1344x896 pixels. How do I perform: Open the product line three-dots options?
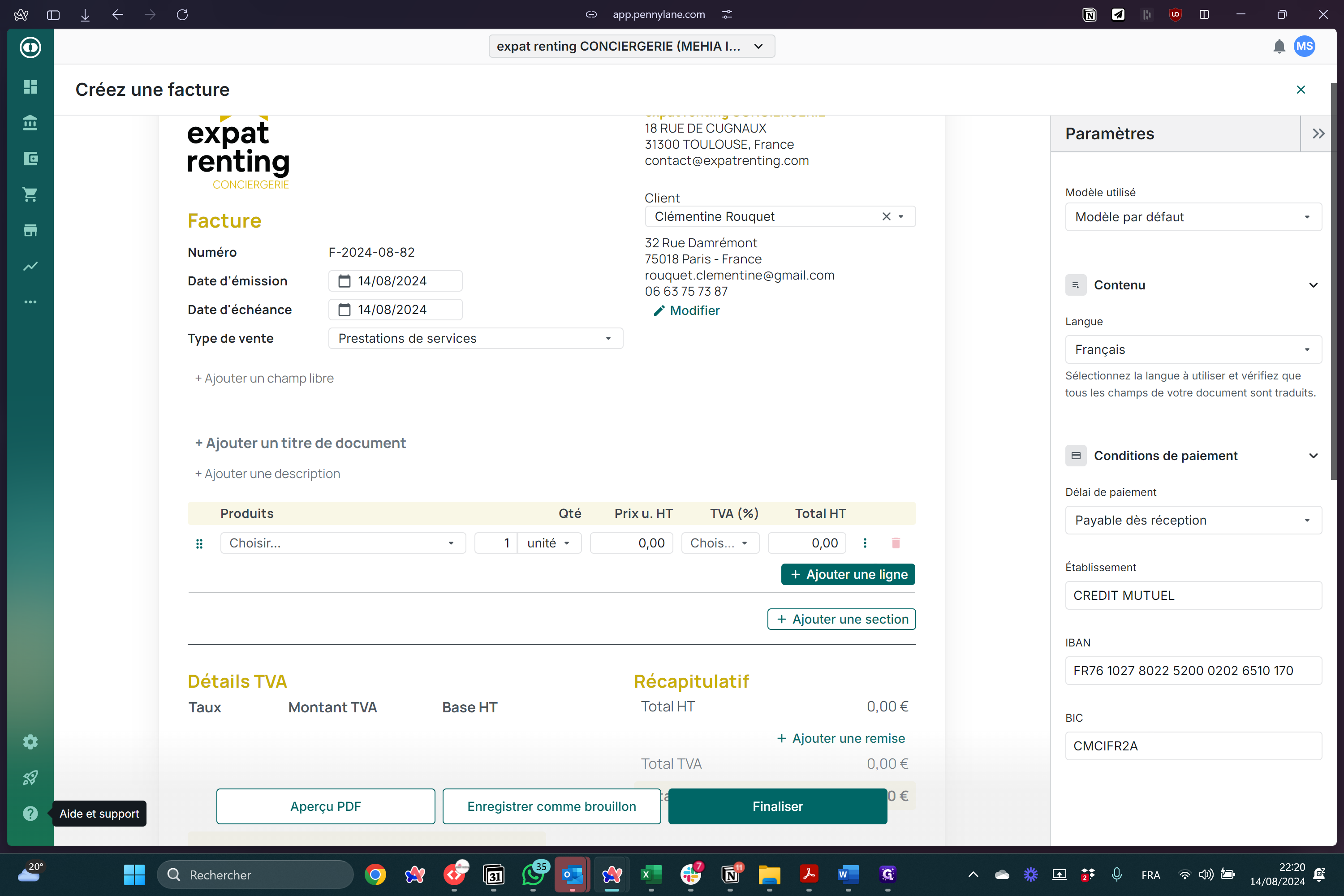click(865, 543)
